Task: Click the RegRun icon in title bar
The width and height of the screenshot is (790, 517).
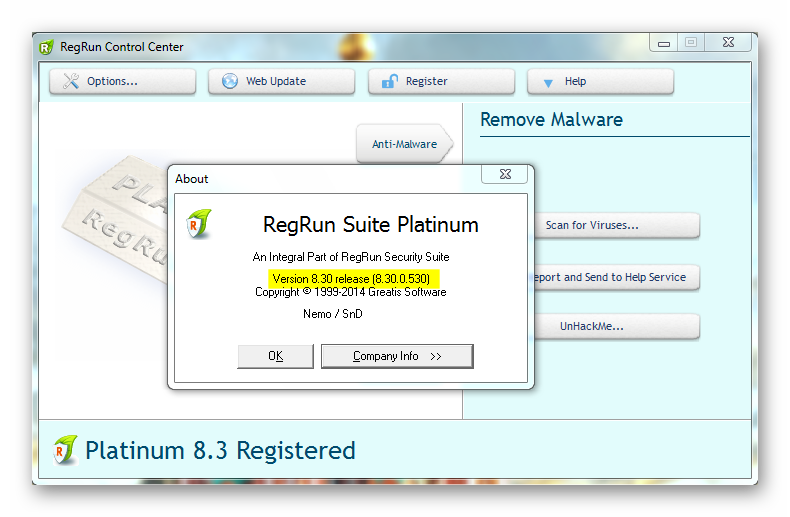Action: [x=46, y=47]
